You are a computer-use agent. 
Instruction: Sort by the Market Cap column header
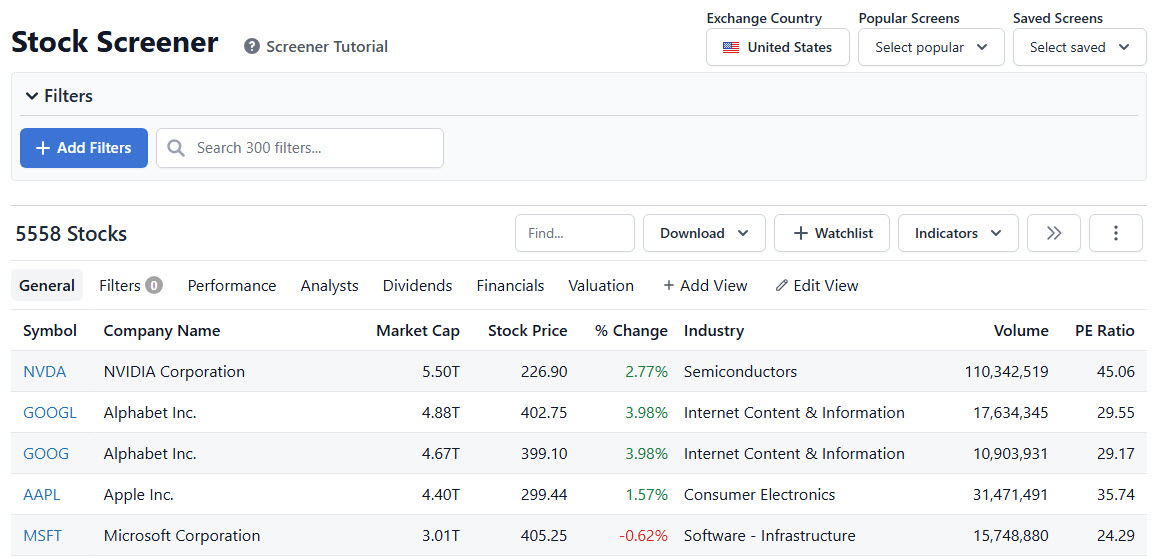(x=418, y=331)
